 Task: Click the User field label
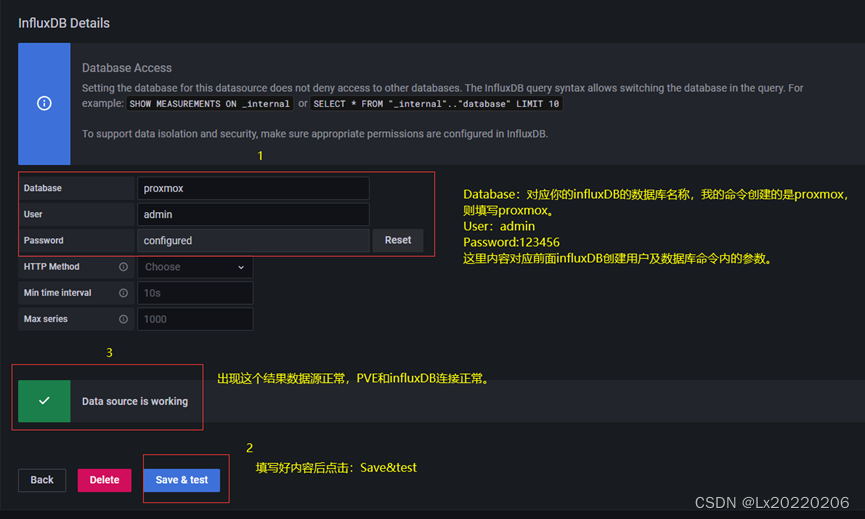[33, 214]
